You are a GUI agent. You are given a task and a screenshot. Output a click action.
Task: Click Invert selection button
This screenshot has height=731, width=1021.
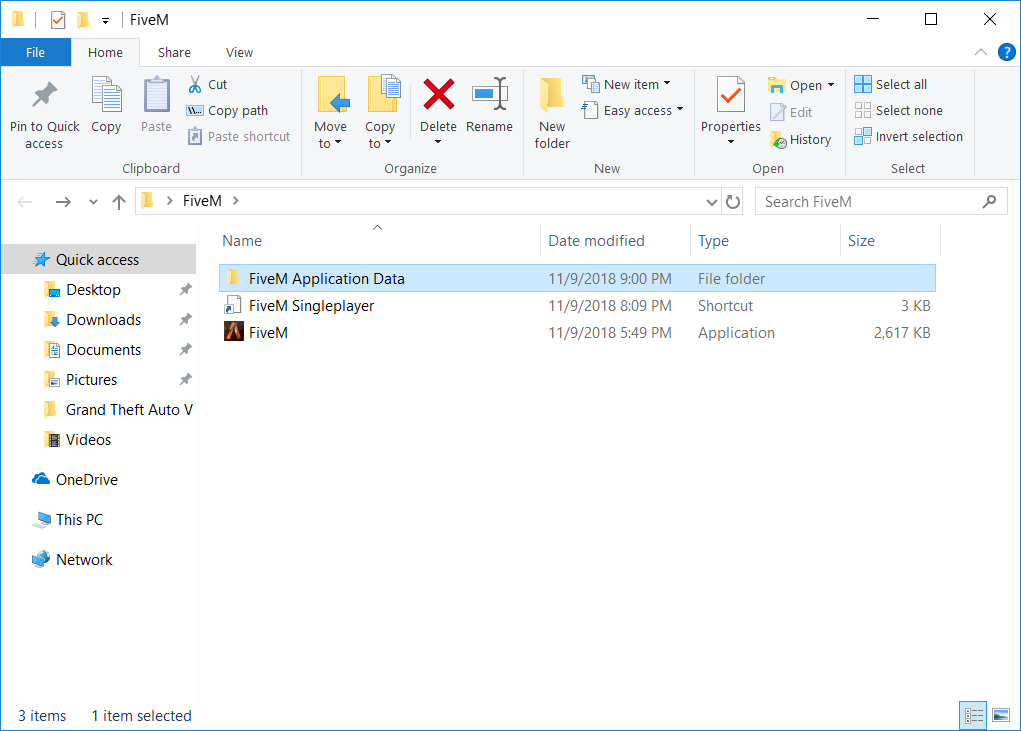(x=909, y=137)
